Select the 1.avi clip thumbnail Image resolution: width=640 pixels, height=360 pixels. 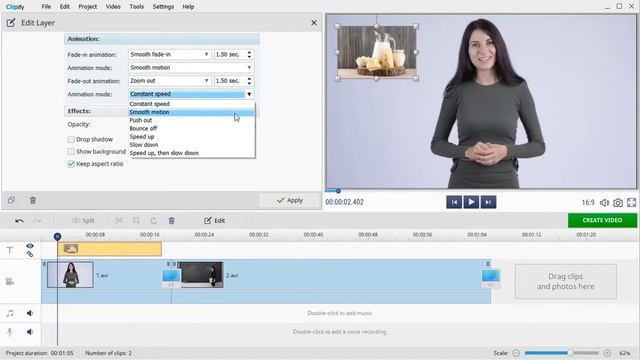pos(70,275)
